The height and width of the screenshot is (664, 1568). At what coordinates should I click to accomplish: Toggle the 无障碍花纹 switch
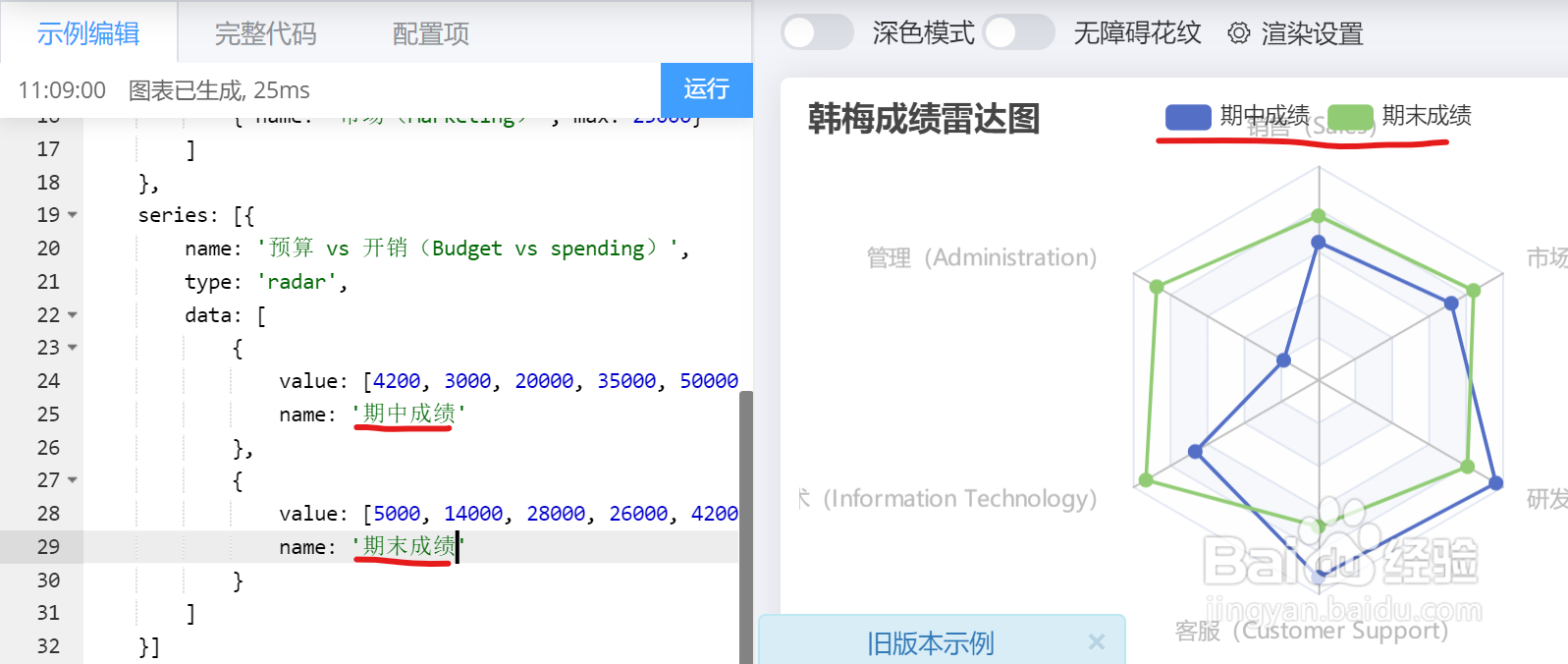pyautogui.click(x=1018, y=32)
